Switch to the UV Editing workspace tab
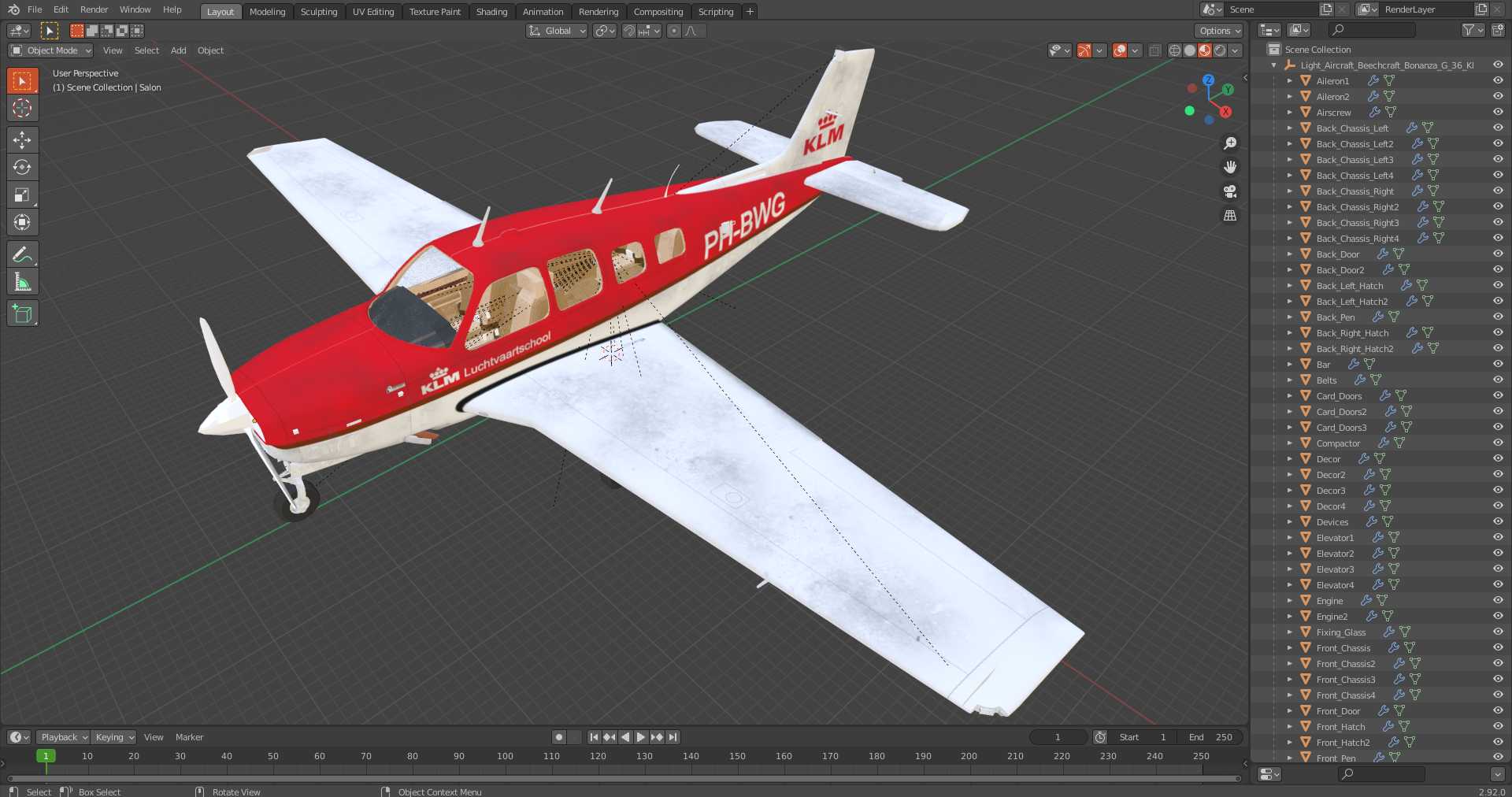Image resolution: width=1512 pixels, height=797 pixels. point(373,12)
